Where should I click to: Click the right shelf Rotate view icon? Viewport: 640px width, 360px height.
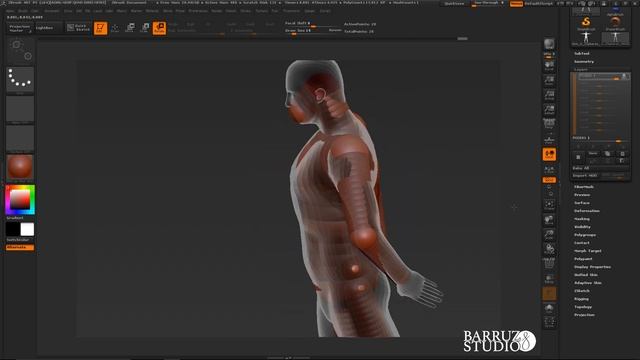click(x=549, y=249)
